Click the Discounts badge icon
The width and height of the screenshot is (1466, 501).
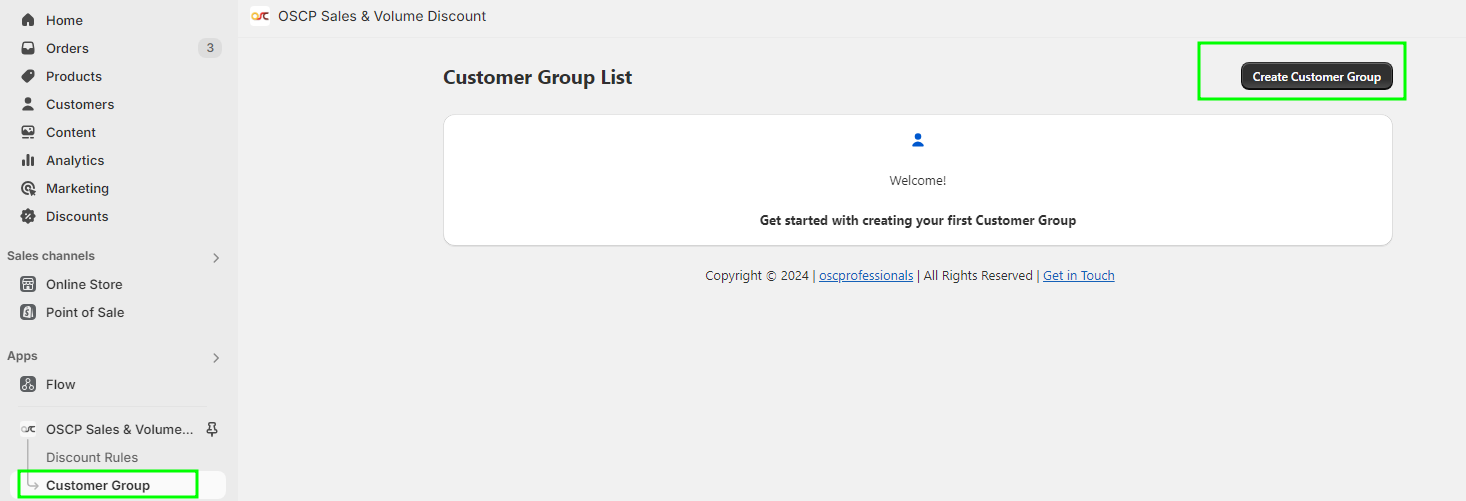(x=28, y=216)
